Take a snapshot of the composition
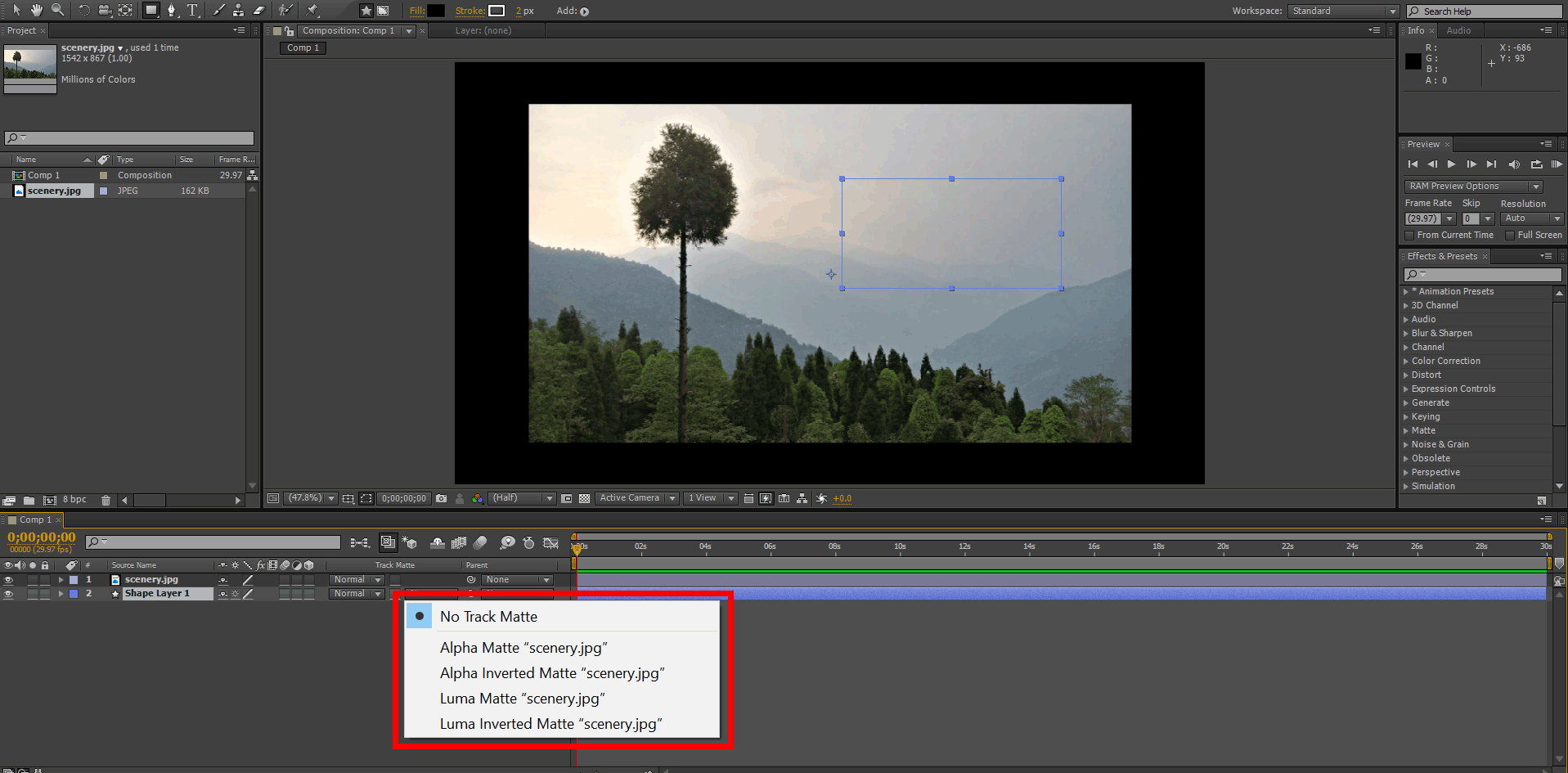The image size is (1568, 773). (x=440, y=497)
